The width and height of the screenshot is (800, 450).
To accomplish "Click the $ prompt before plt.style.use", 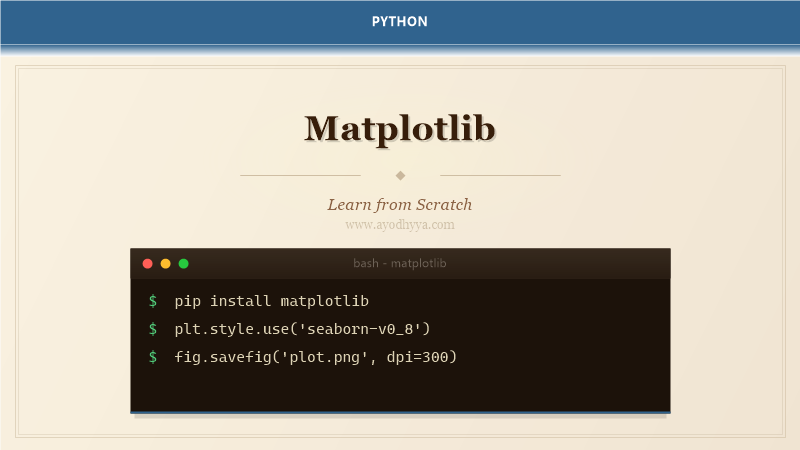I will click(x=153, y=329).
